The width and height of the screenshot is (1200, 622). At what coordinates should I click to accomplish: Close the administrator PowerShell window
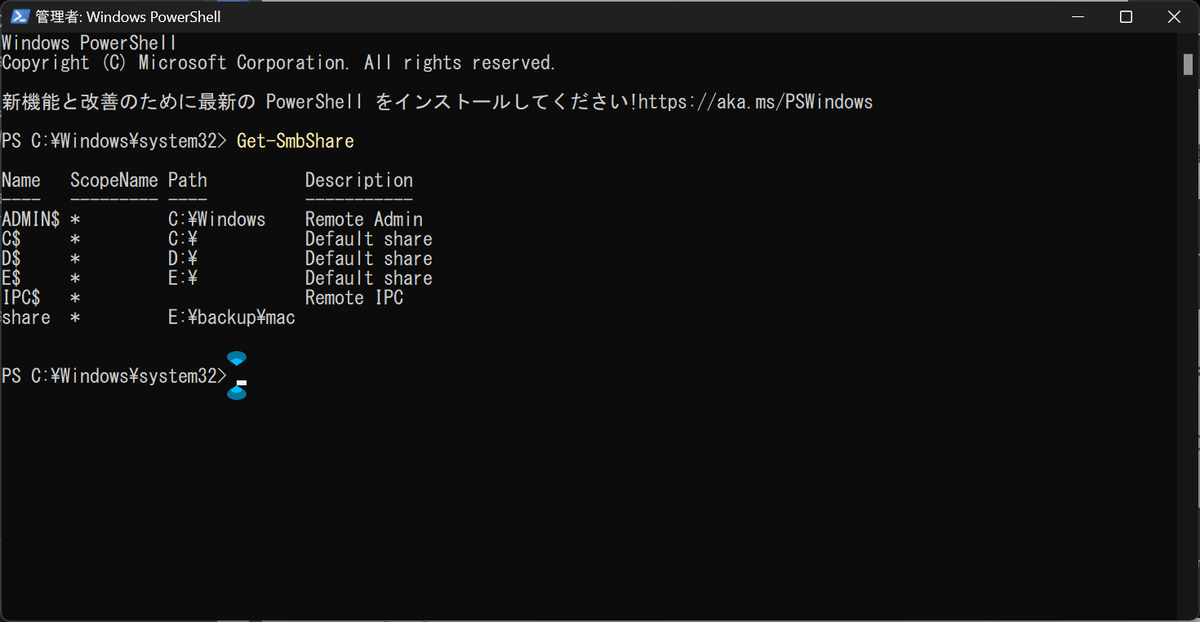click(1172, 17)
